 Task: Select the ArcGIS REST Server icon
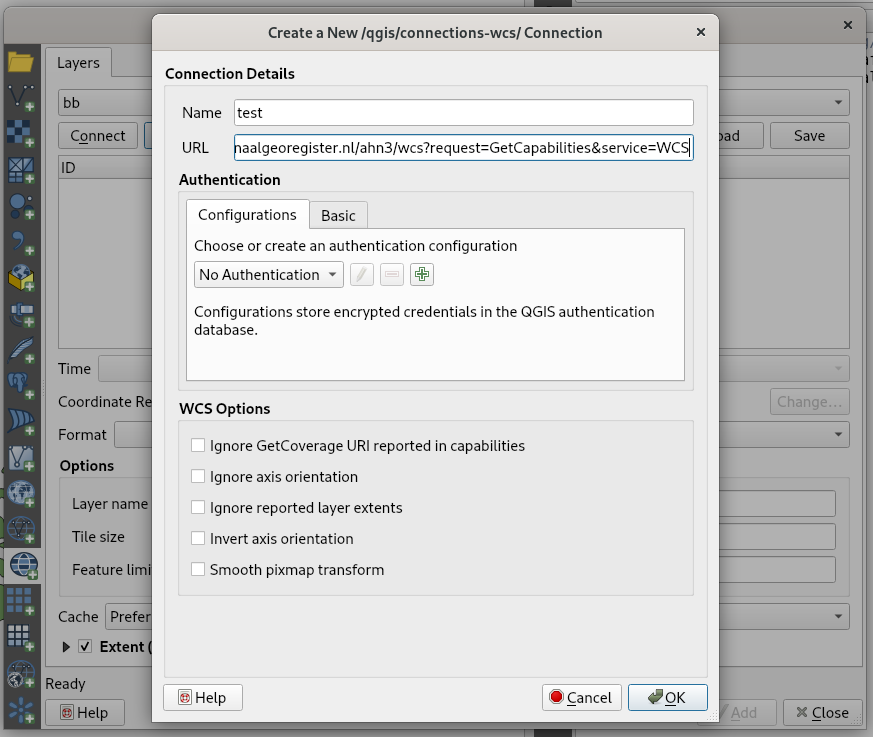21,674
